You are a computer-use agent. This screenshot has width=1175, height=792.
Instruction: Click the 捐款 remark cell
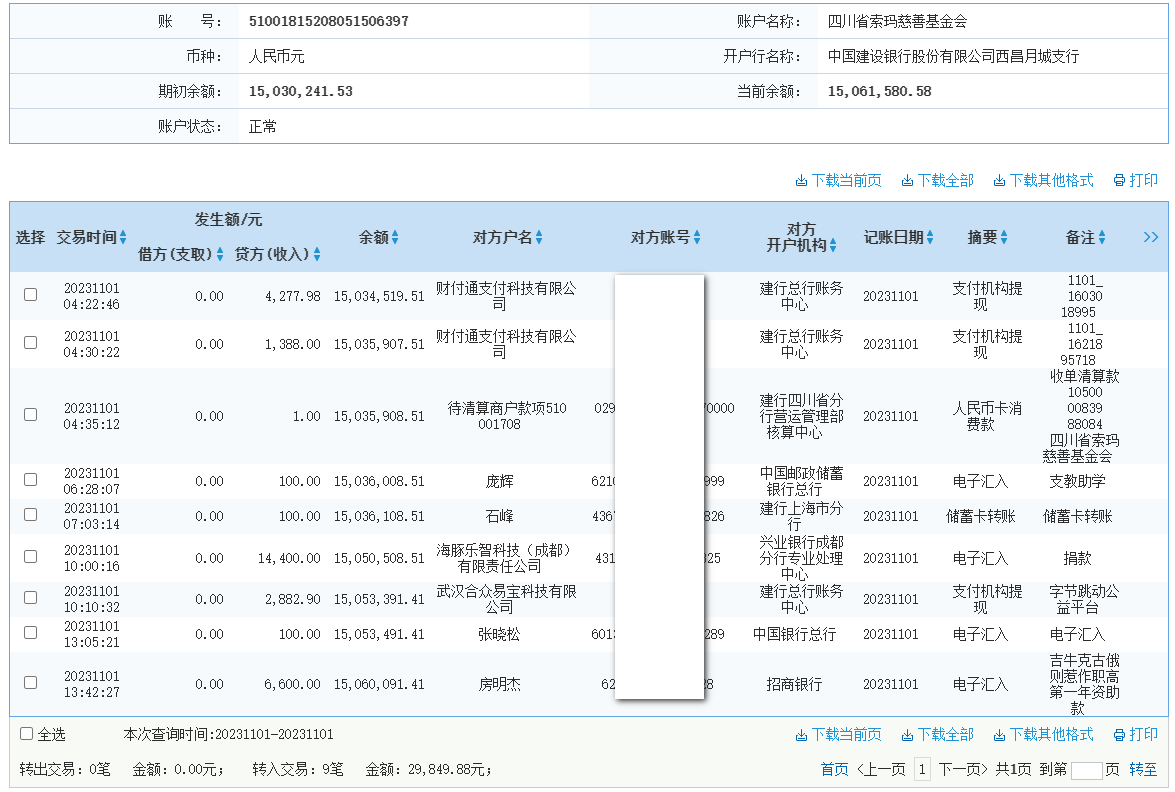click(x=1078, y=558)
